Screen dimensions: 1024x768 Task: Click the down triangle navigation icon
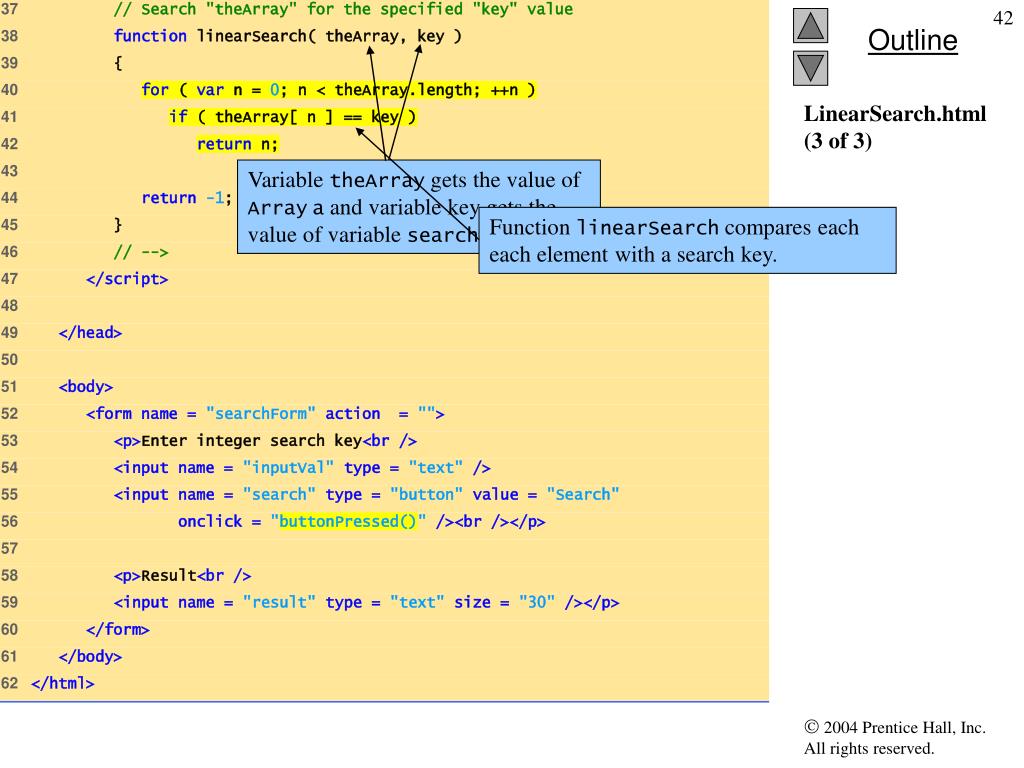[x=810, y=69]
